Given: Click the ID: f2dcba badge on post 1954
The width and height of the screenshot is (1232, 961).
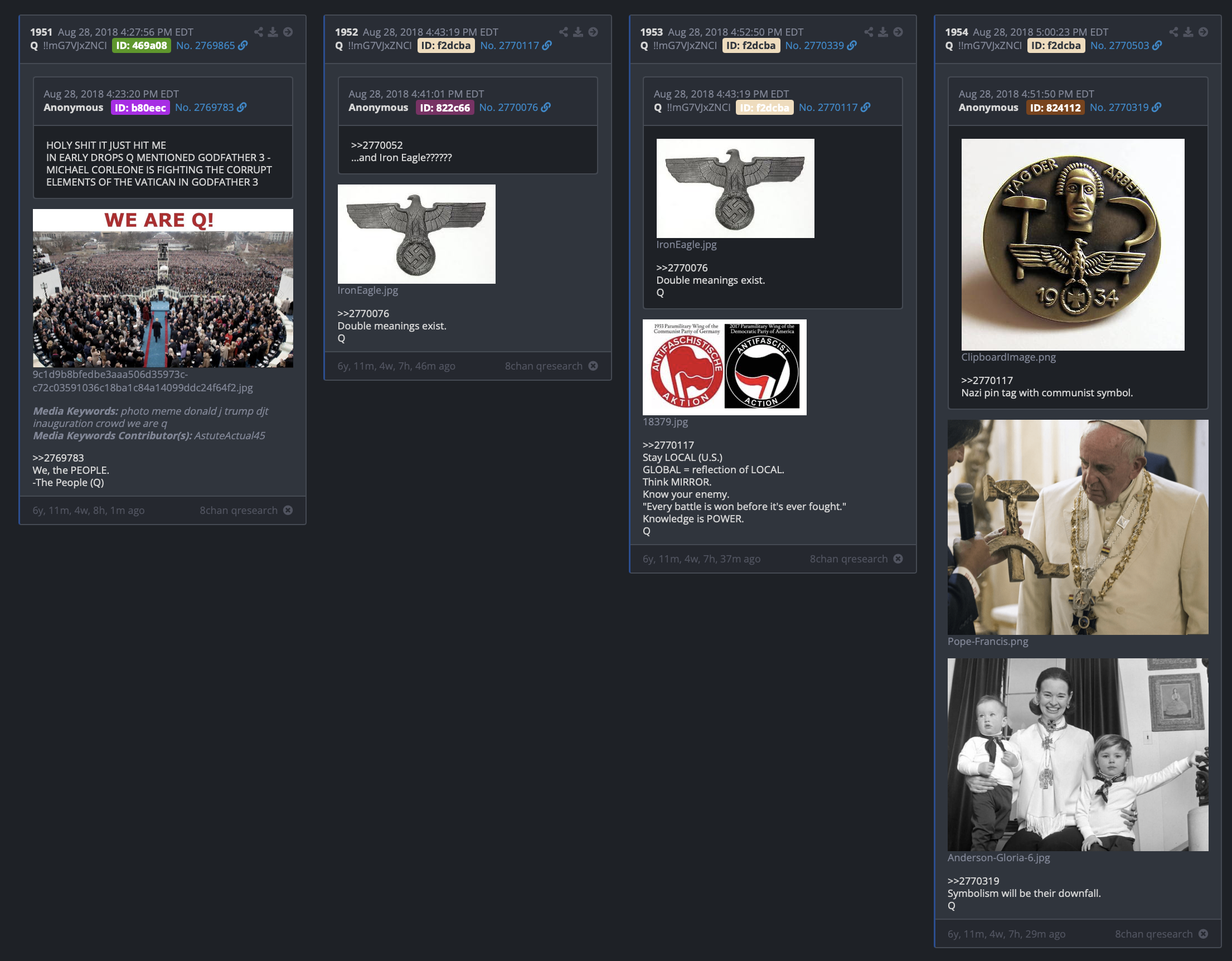Looking at the screenshot, I should 1056,46.
